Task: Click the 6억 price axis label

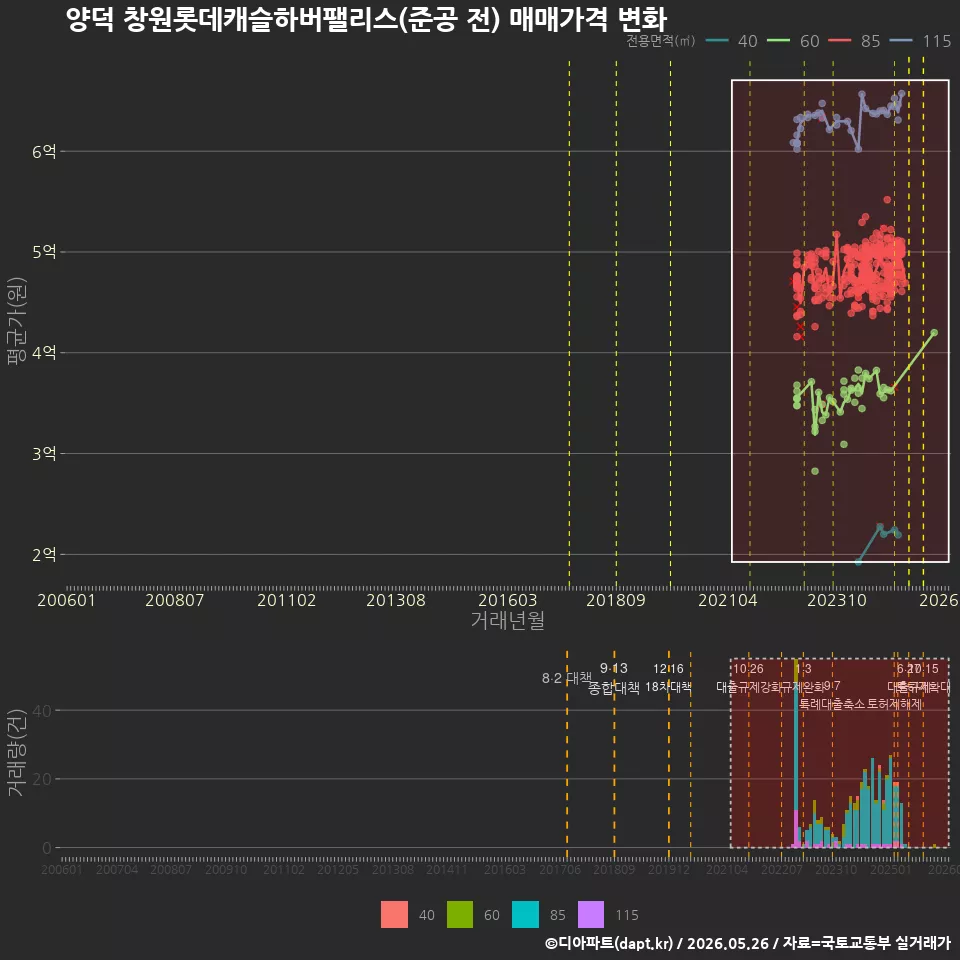Action: [x=44, y=151]
